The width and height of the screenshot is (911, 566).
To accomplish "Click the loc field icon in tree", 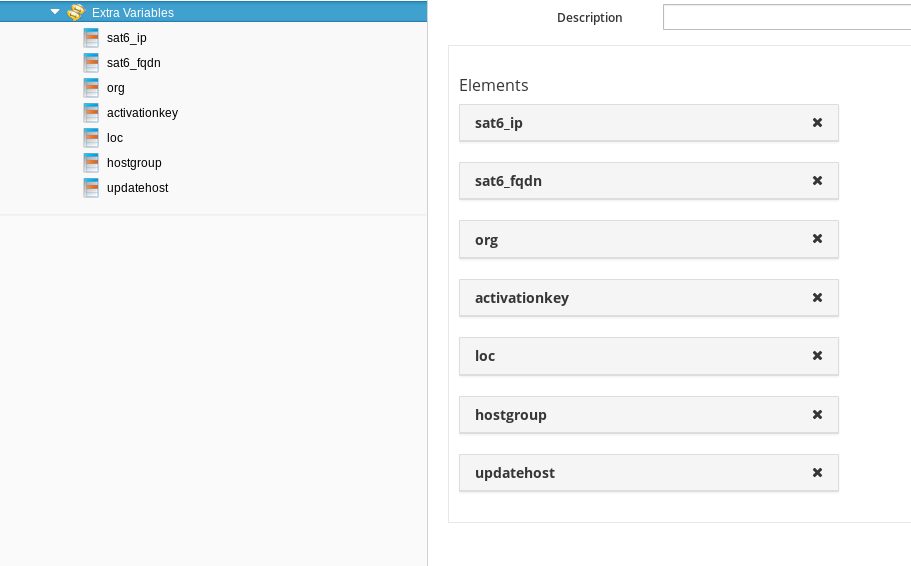I will [x=91, y=138].
